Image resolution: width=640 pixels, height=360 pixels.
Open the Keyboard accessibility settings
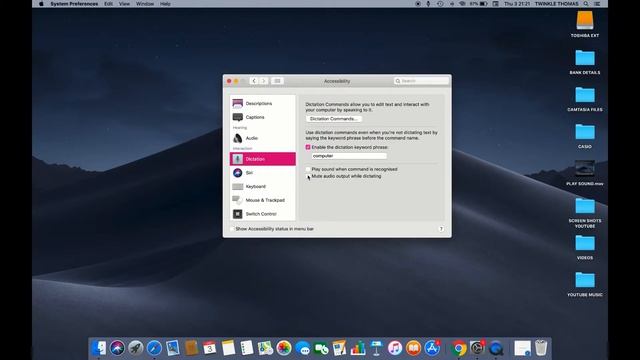[x=263, y=187]
